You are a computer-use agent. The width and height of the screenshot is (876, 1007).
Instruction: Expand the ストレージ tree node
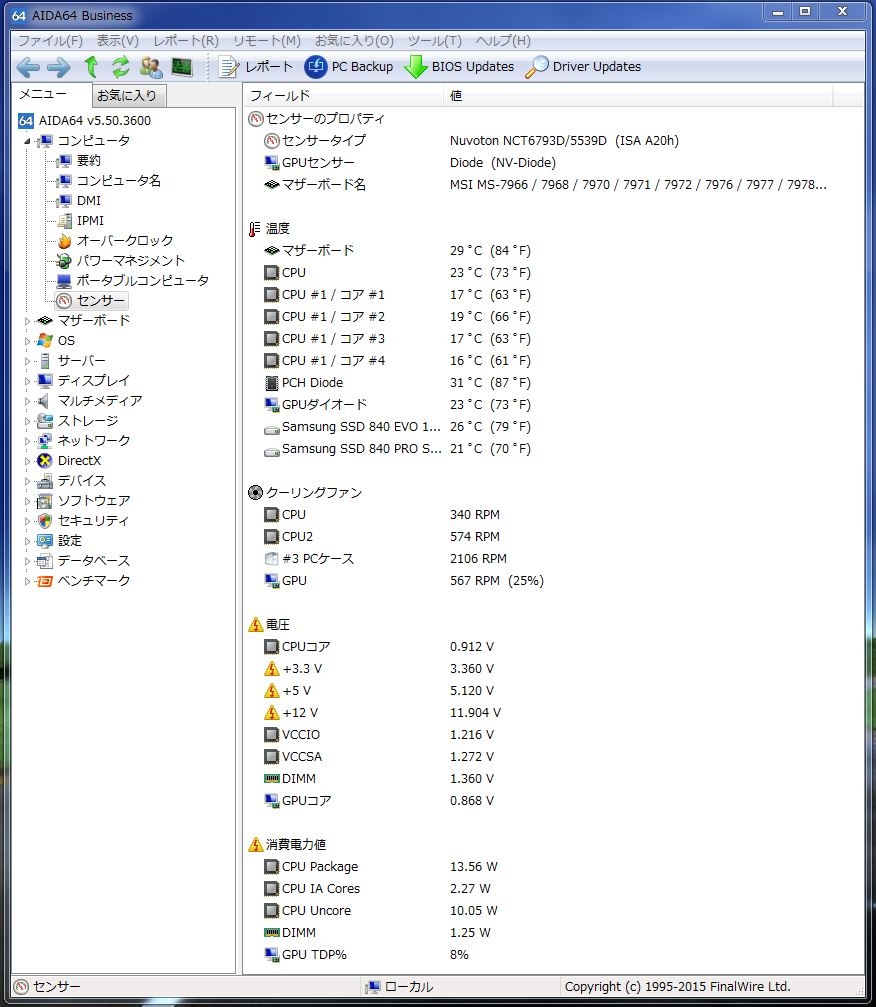click(27, 421)
